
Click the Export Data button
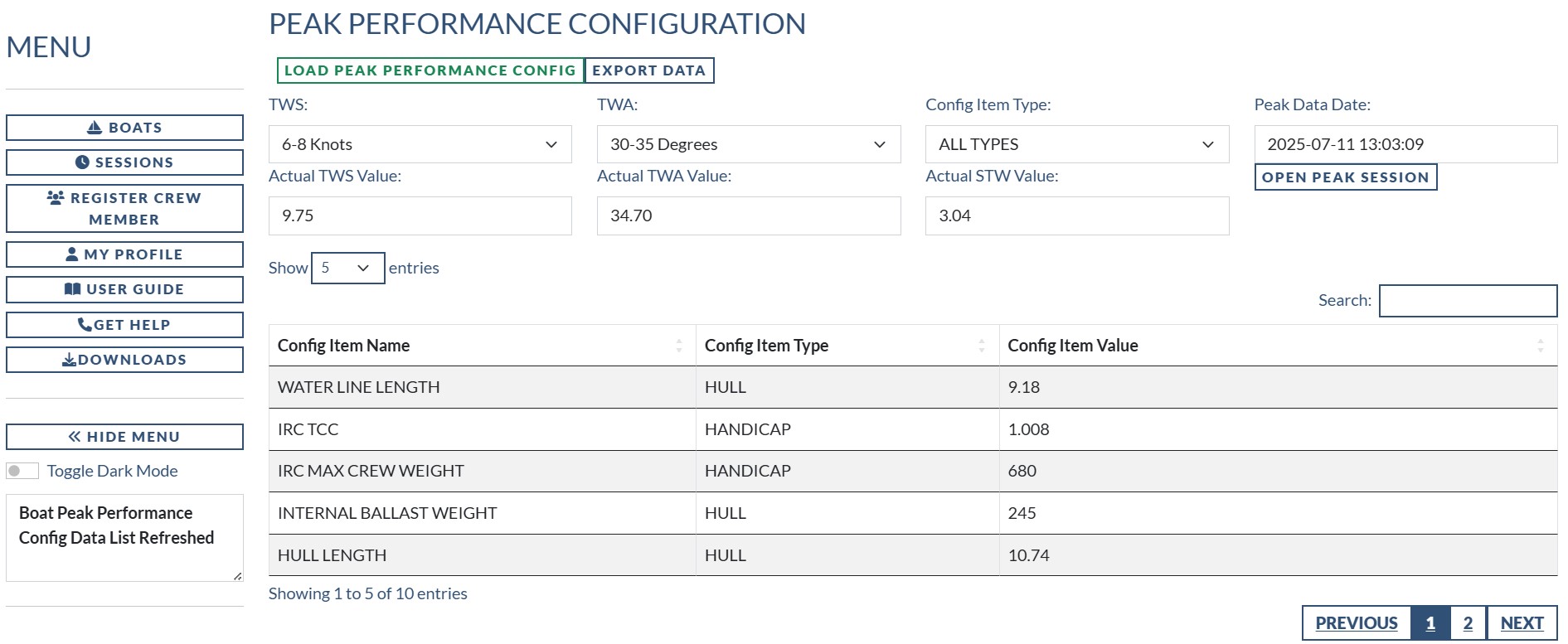click(648, 70)
